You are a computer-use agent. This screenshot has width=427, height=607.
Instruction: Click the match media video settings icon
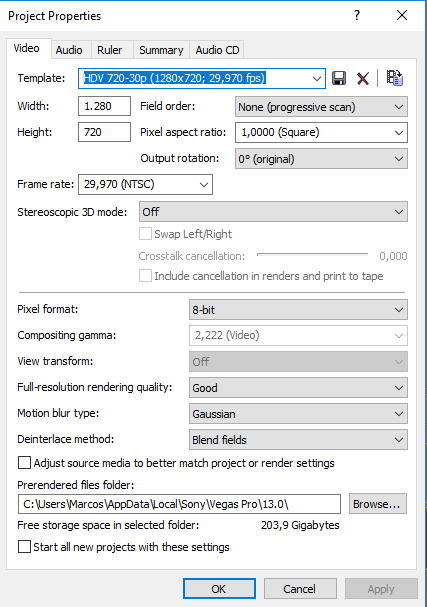coord(394,78)
